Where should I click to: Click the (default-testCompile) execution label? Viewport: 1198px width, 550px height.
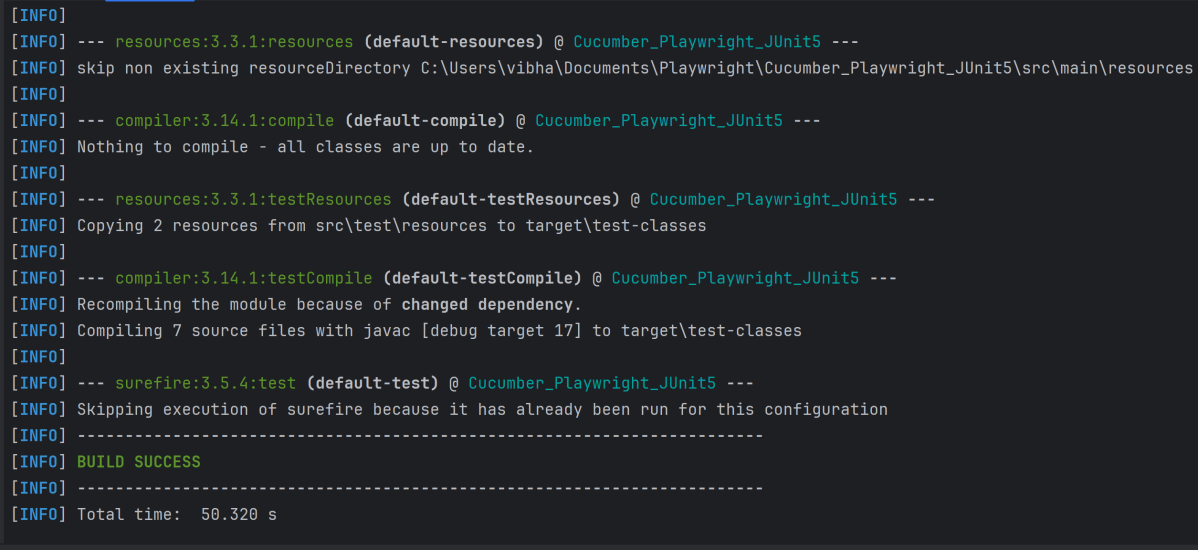(482, 278)
